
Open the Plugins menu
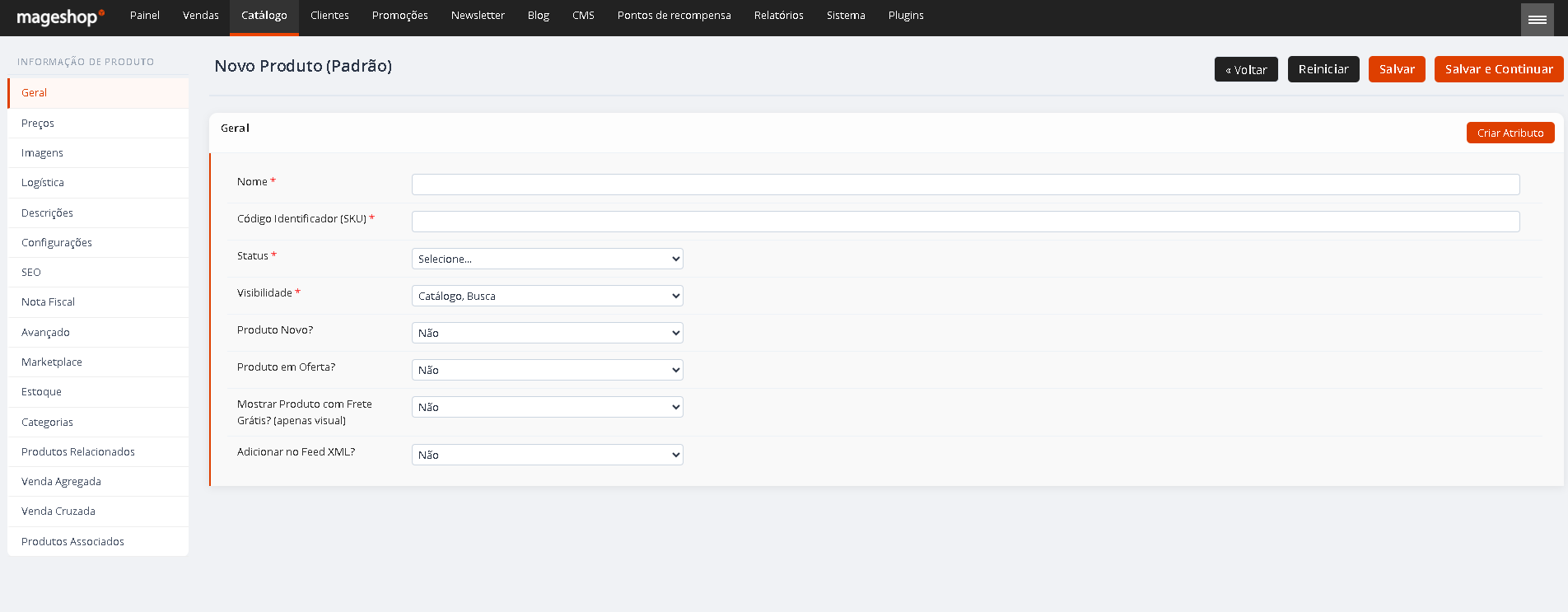click(x=906, y=16)
